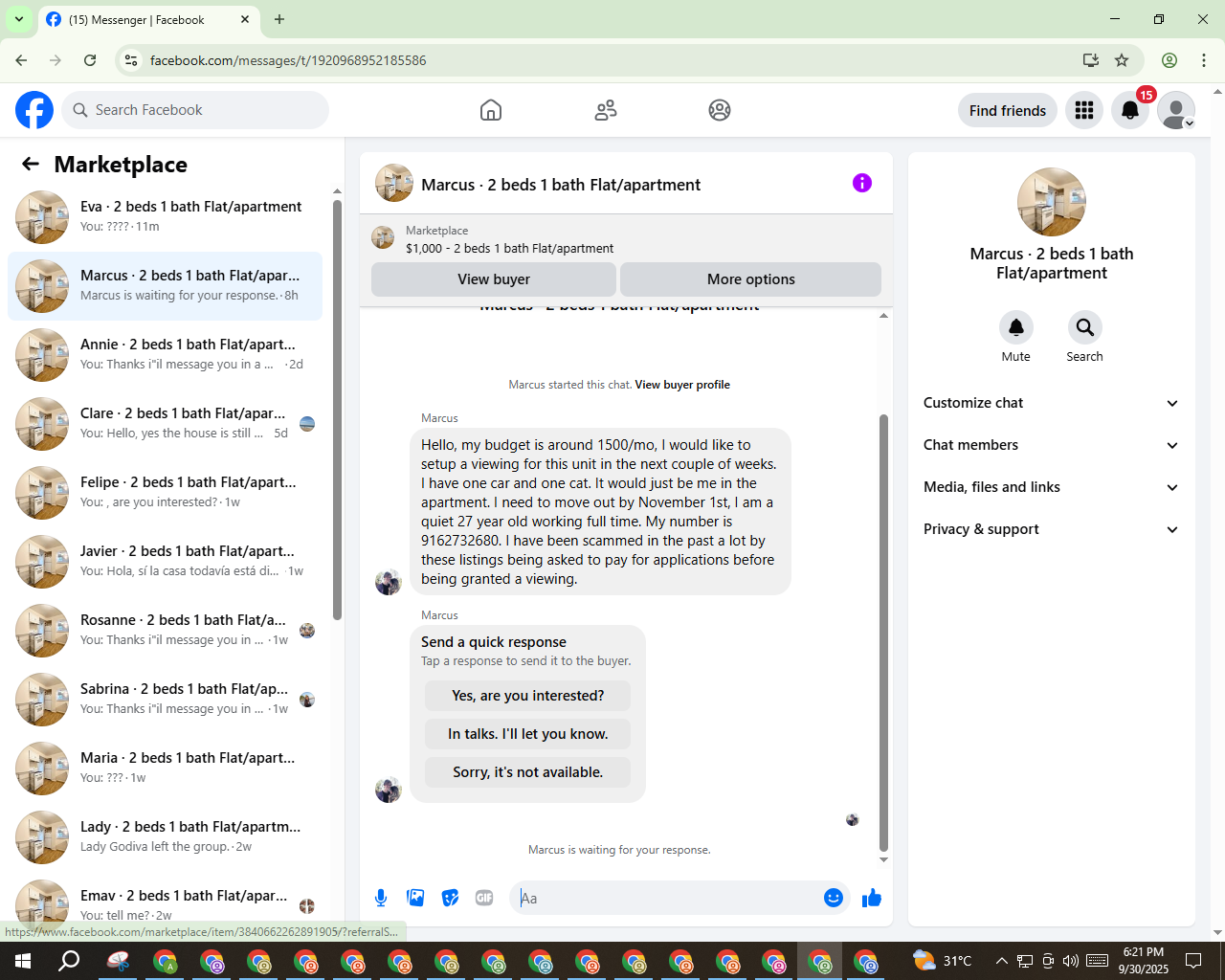The width and height of the screenshot is (1225, 980).
Task: Install app icon in address bar
Action: pos(1090,60)
